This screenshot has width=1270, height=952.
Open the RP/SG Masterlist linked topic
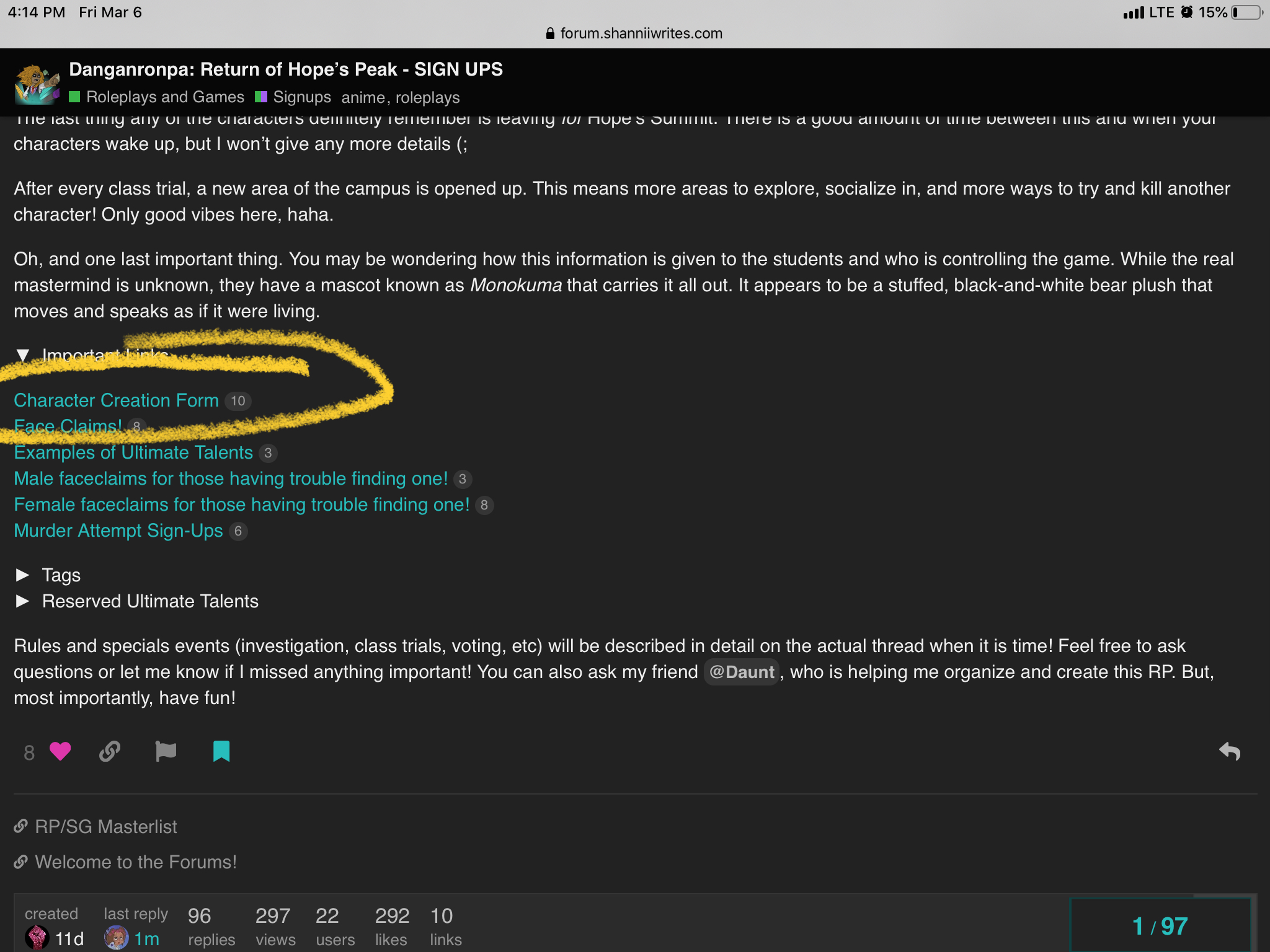point(106,827)
